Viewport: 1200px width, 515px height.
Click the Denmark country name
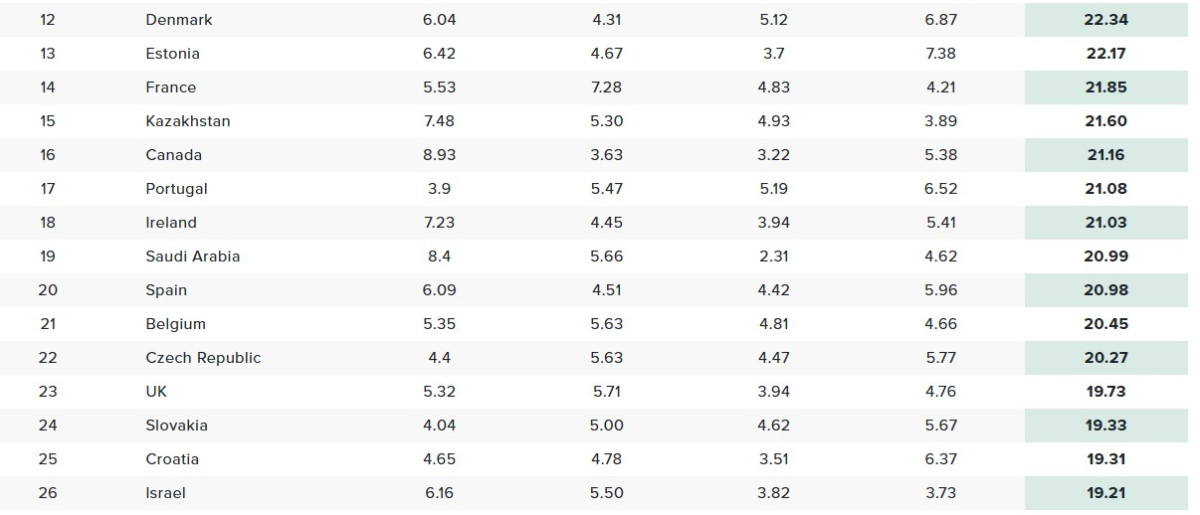coord(179,20)
